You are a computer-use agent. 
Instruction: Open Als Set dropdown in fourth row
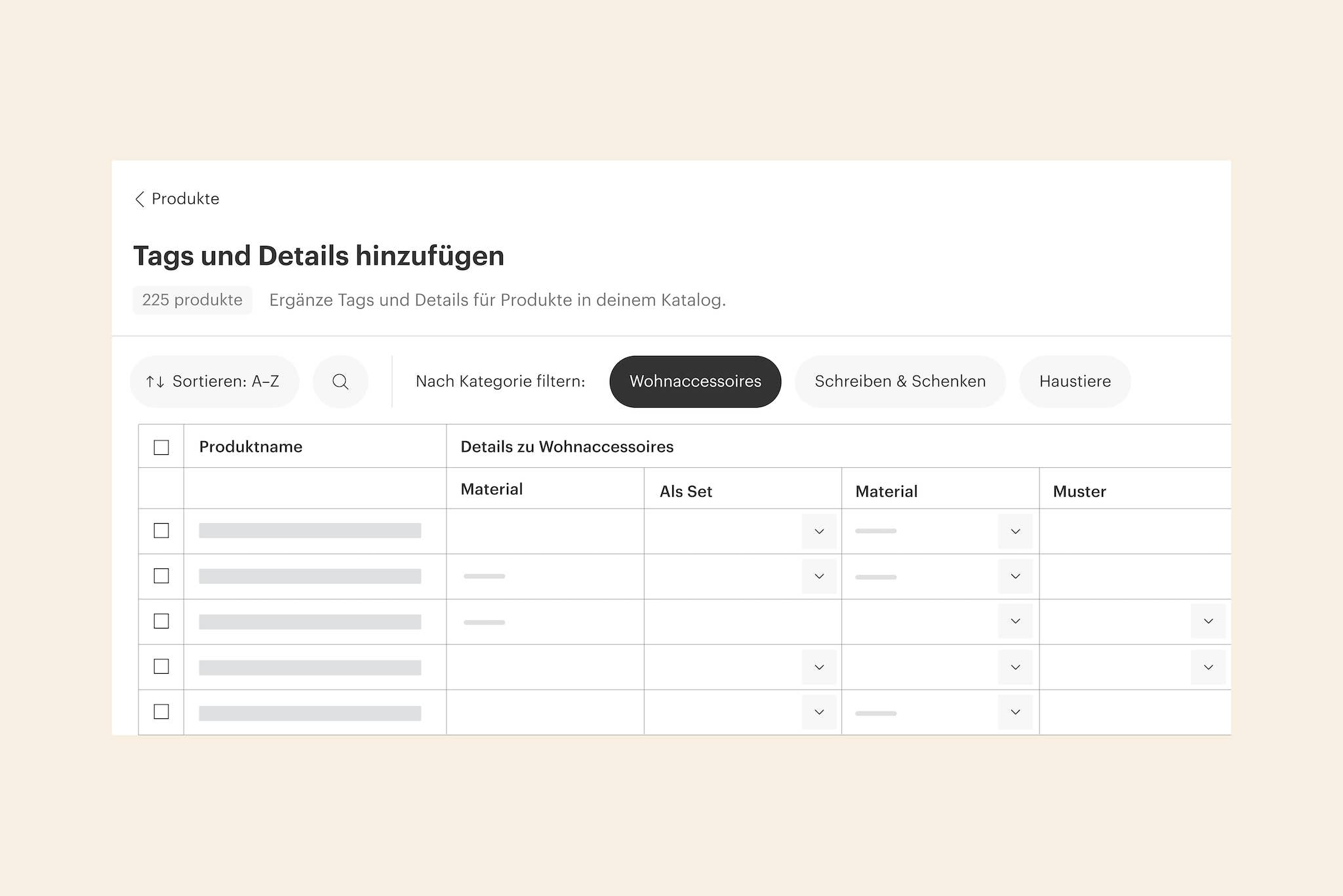818,667
